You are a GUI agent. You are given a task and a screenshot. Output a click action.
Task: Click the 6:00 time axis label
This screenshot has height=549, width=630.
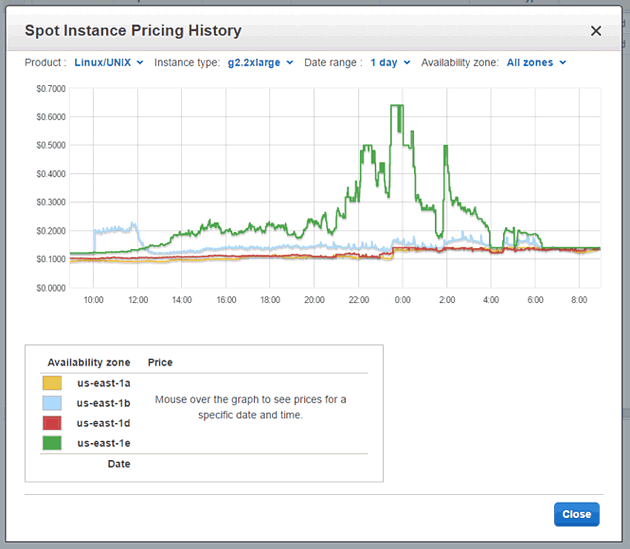tap(535, 300)
